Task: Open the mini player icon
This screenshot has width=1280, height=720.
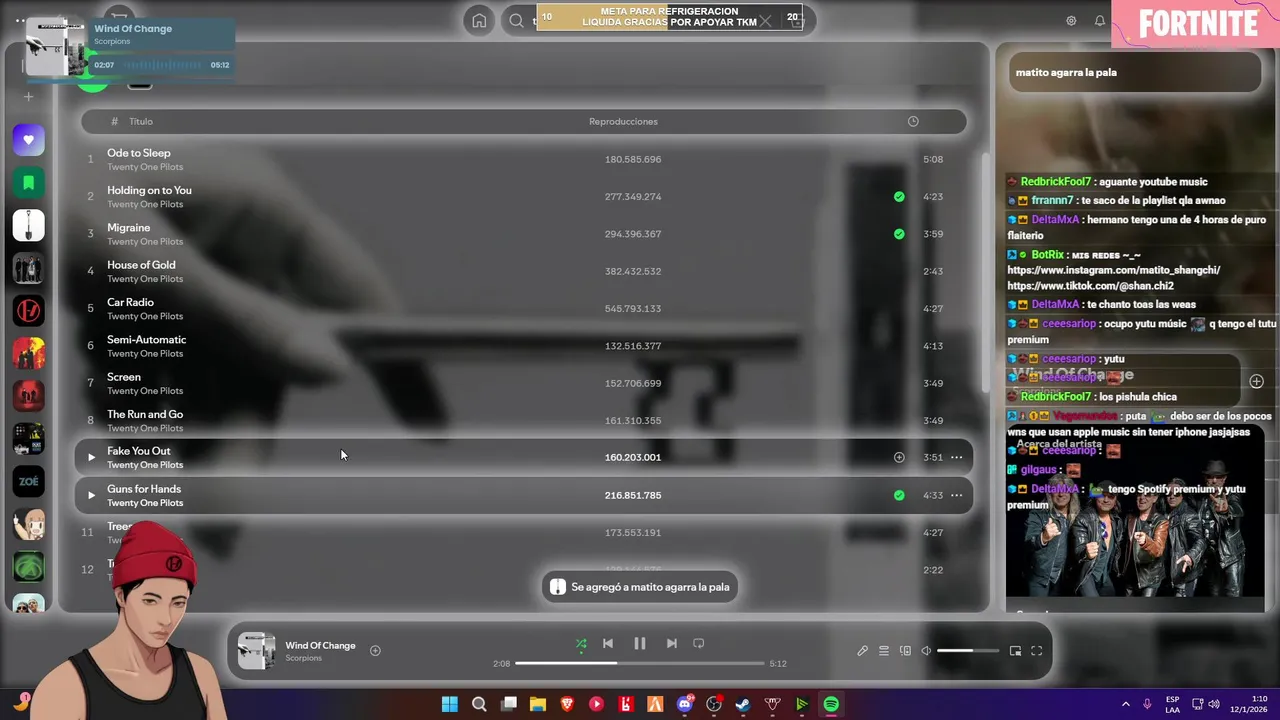Action: (1015, 651)
